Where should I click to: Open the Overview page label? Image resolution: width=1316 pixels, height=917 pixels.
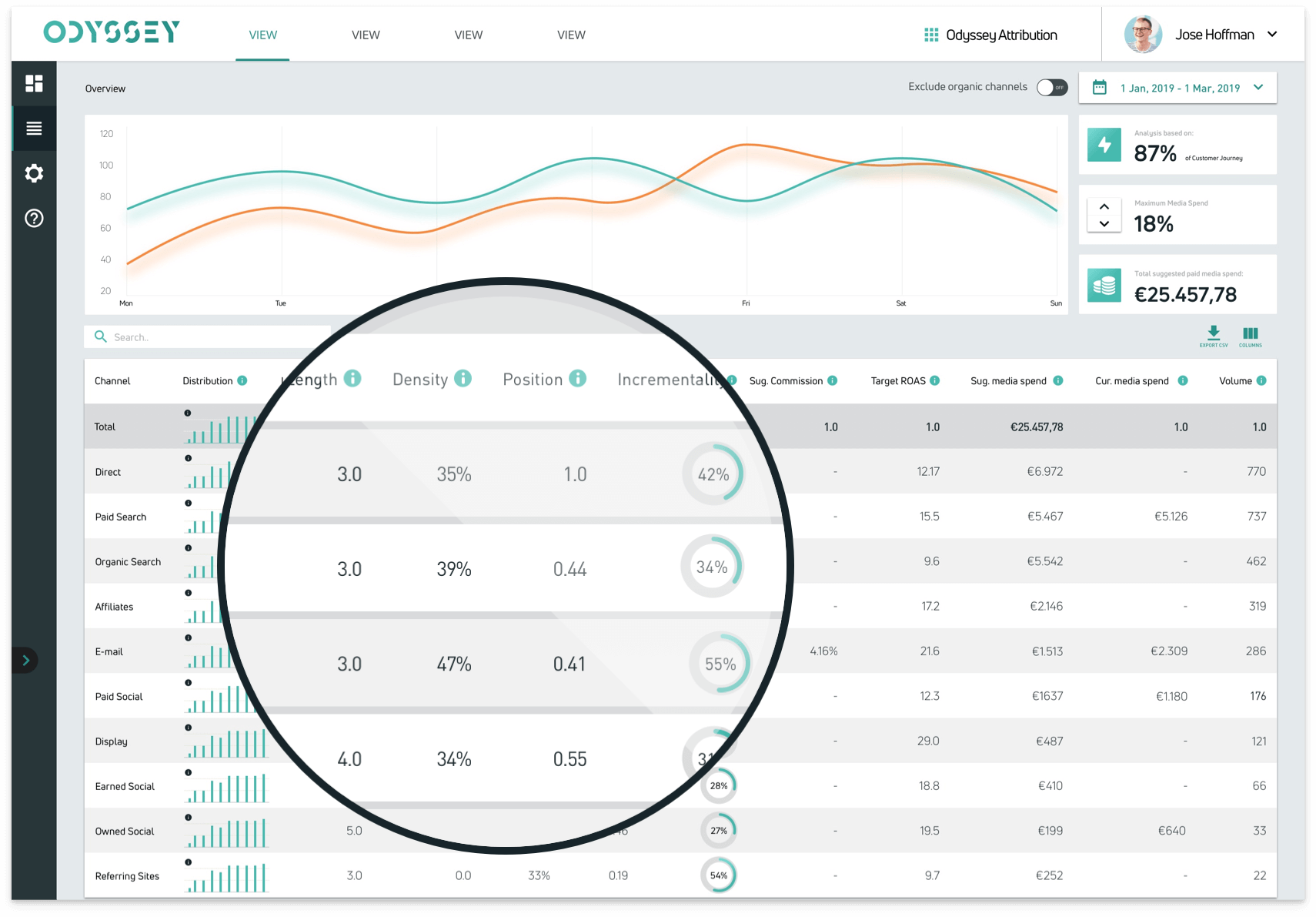105,89
